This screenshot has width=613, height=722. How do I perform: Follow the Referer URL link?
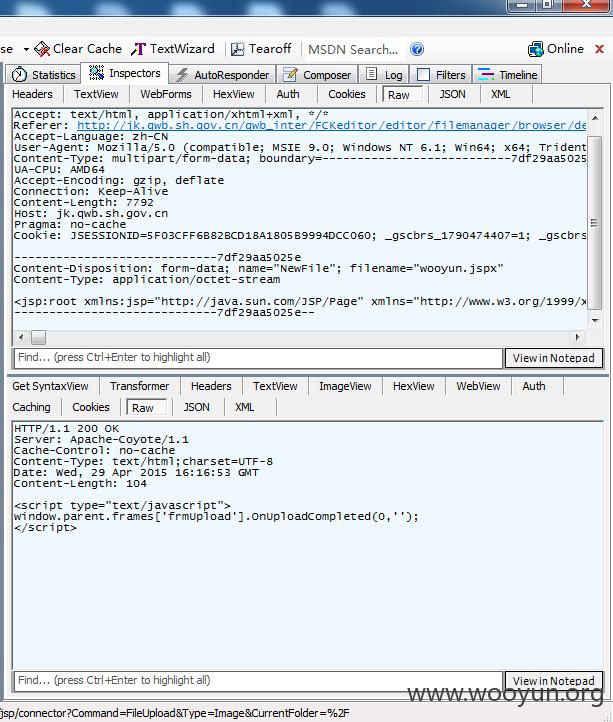click(331, 125)
